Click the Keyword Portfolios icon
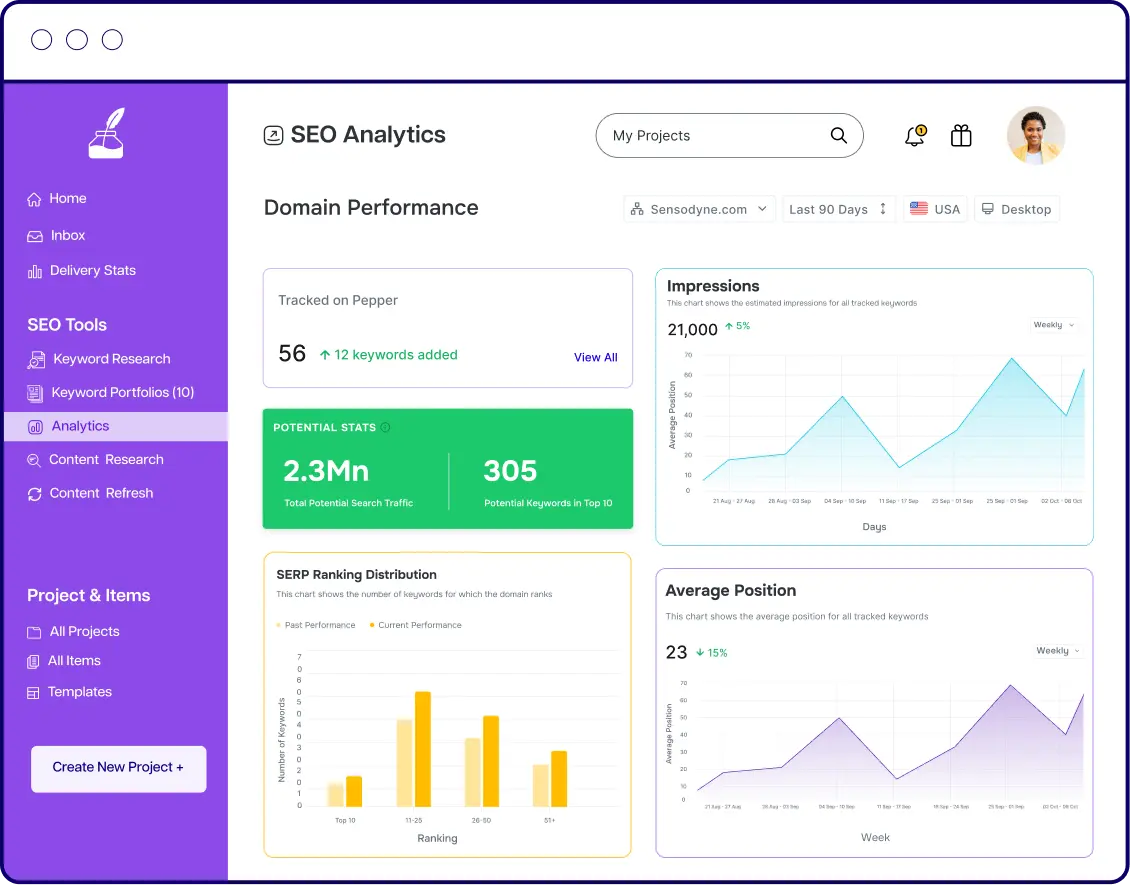Viewport: 1130px width, 885px height. tap(35, 393)
